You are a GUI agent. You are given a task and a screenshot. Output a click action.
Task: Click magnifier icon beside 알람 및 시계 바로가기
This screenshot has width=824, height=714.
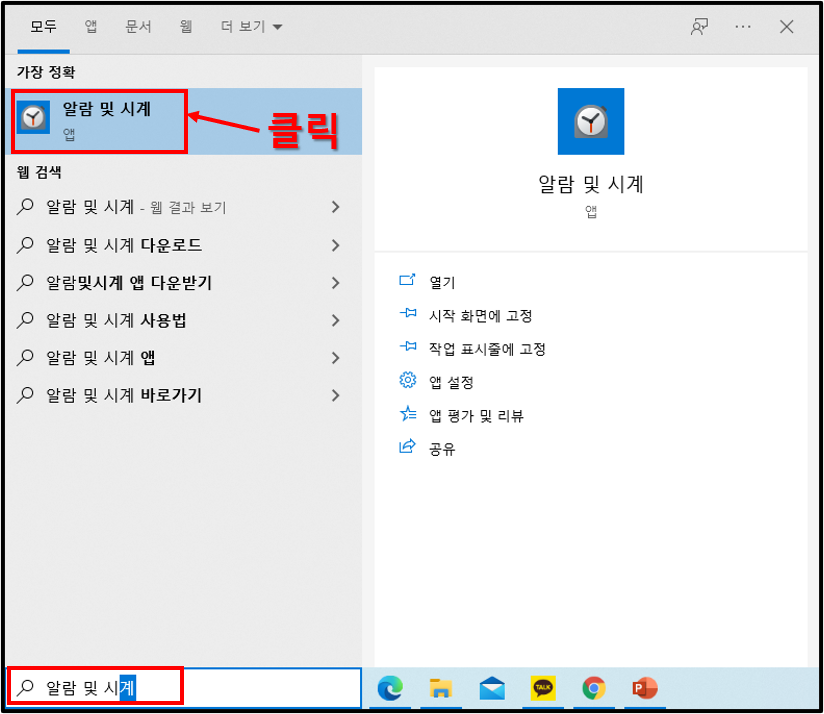click(x=25, y=395)
